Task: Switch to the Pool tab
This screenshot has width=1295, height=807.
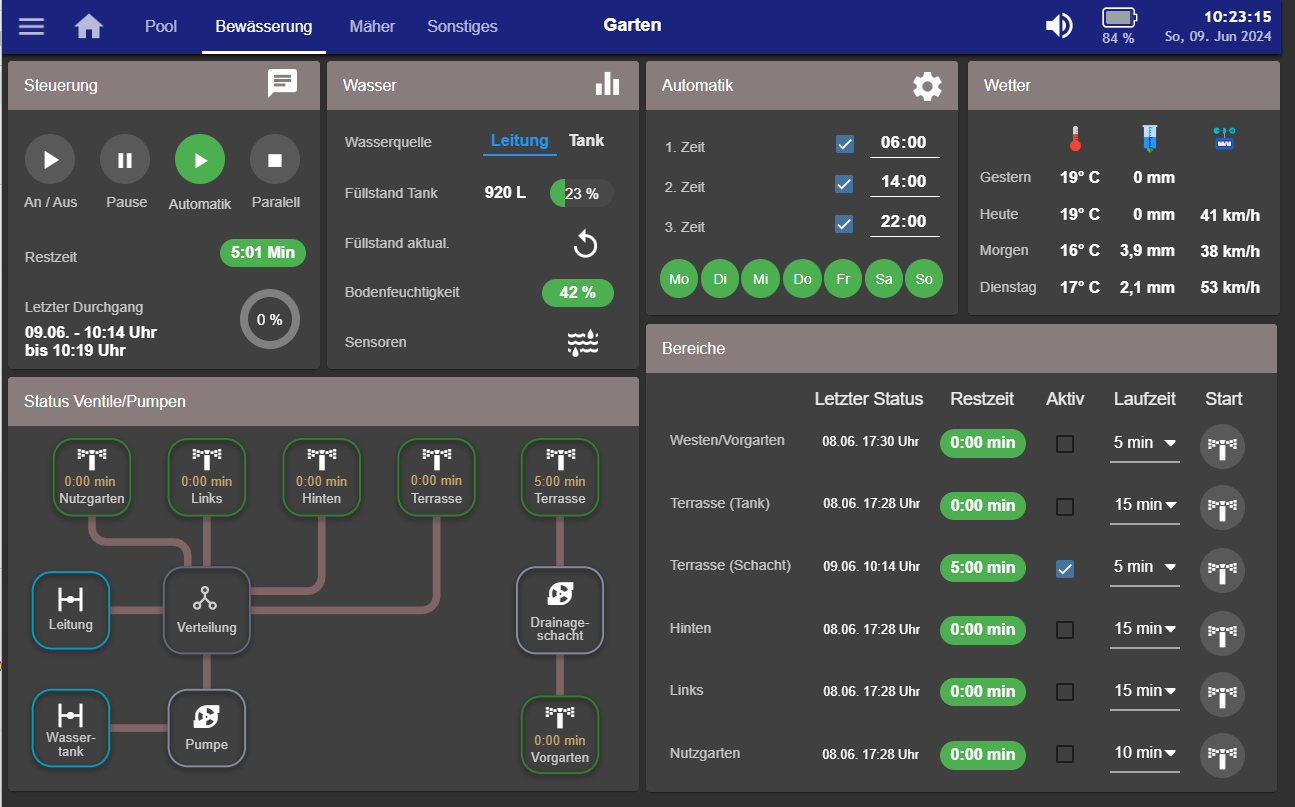Action: coord(161,27)
